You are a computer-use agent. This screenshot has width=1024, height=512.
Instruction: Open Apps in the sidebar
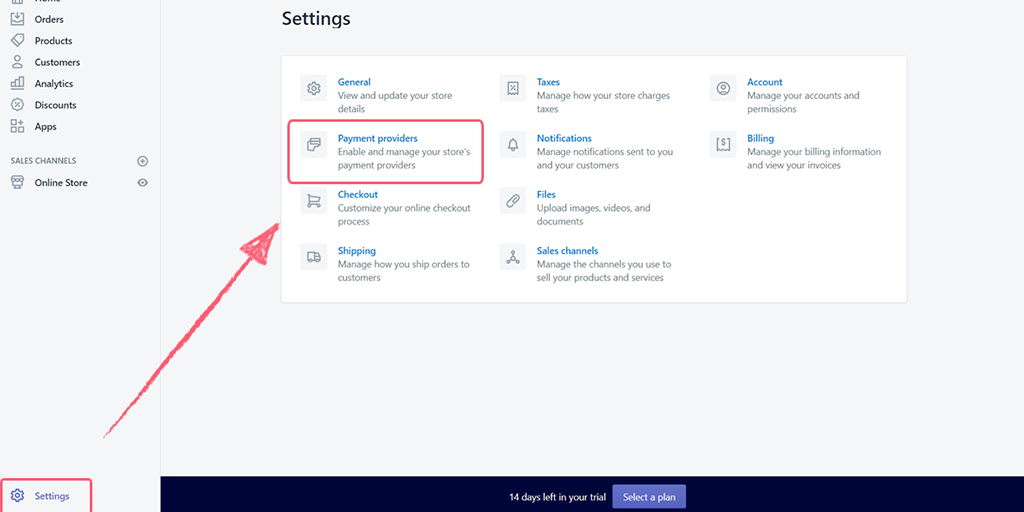point(46,127)
